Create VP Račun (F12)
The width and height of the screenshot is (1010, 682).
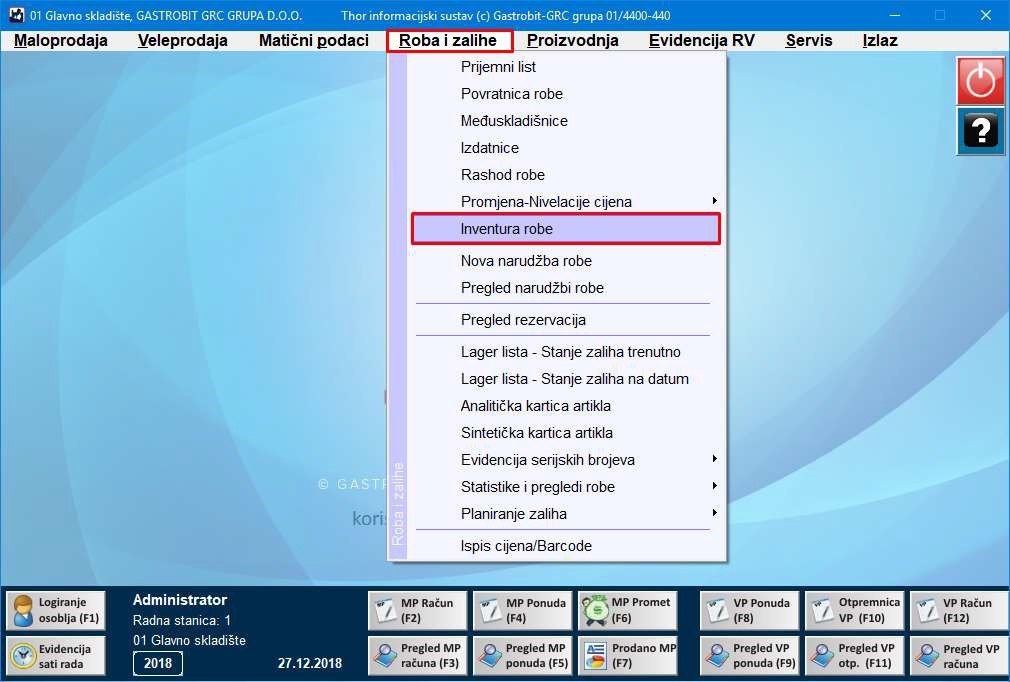[960, 610]
